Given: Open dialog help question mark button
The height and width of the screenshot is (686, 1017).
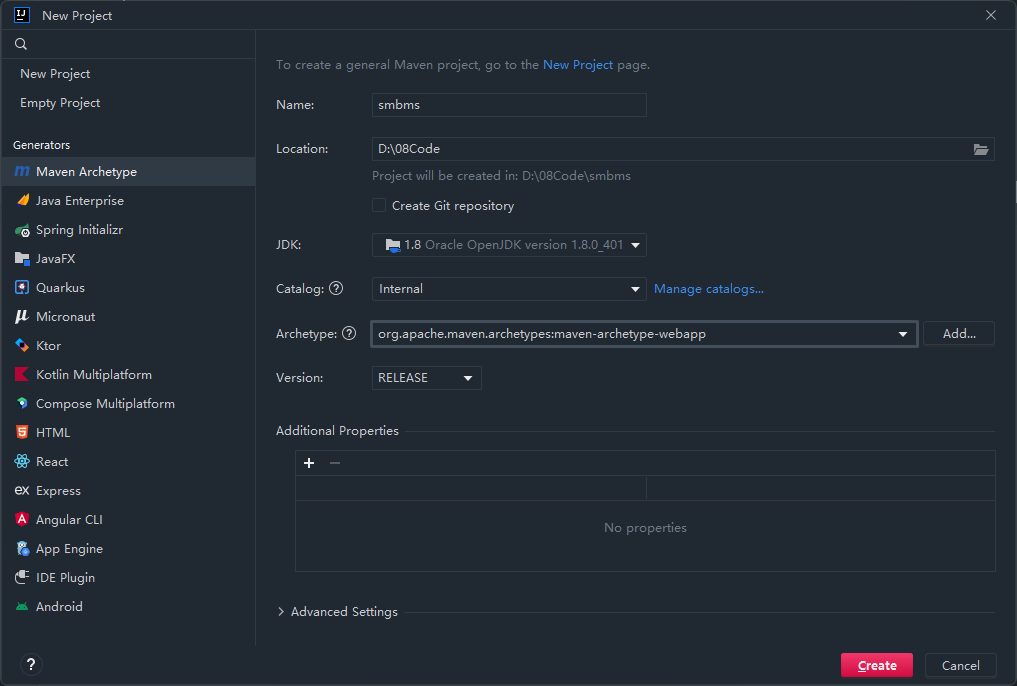Looking at the screenshot, I should tap(30, 665).
